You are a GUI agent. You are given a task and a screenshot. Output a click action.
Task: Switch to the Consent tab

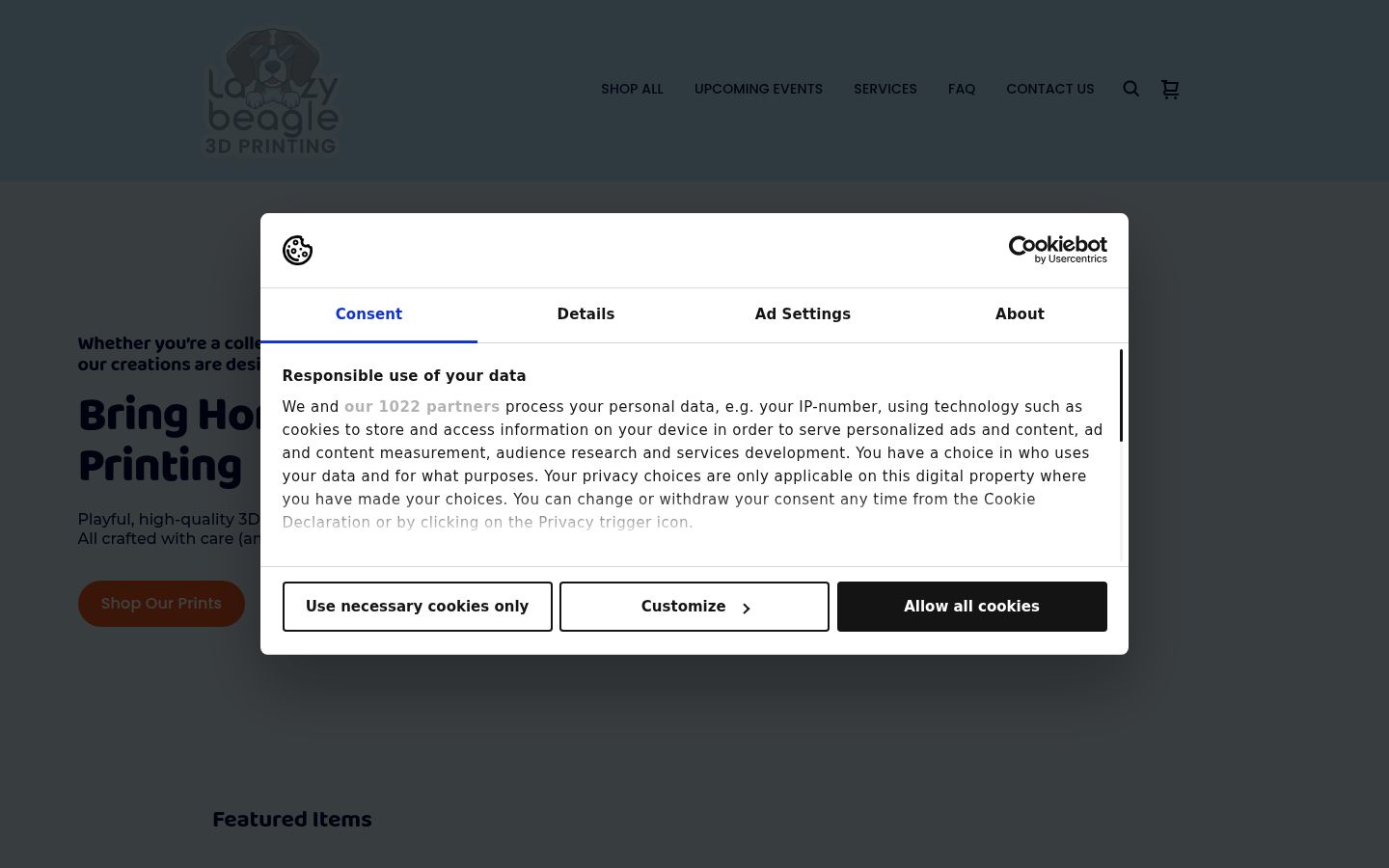[x=368, y=314]
